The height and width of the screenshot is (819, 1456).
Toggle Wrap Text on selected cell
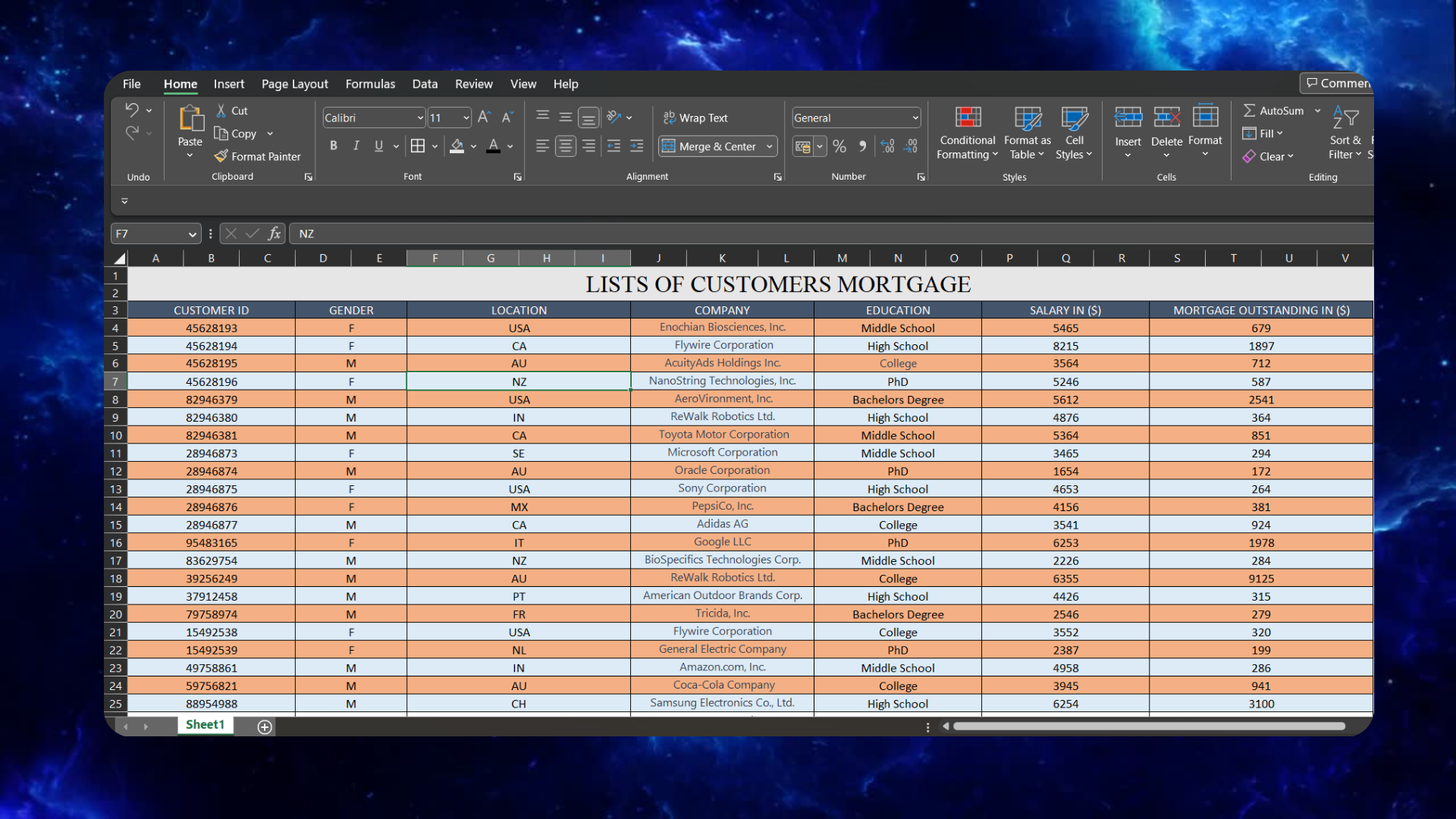695,118
